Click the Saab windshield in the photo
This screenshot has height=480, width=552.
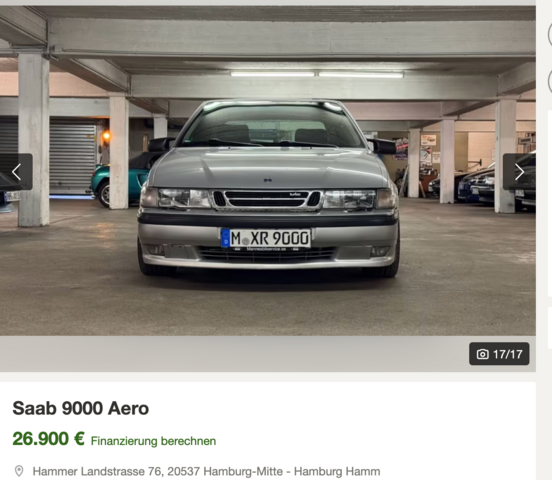(x=271, y=125)
